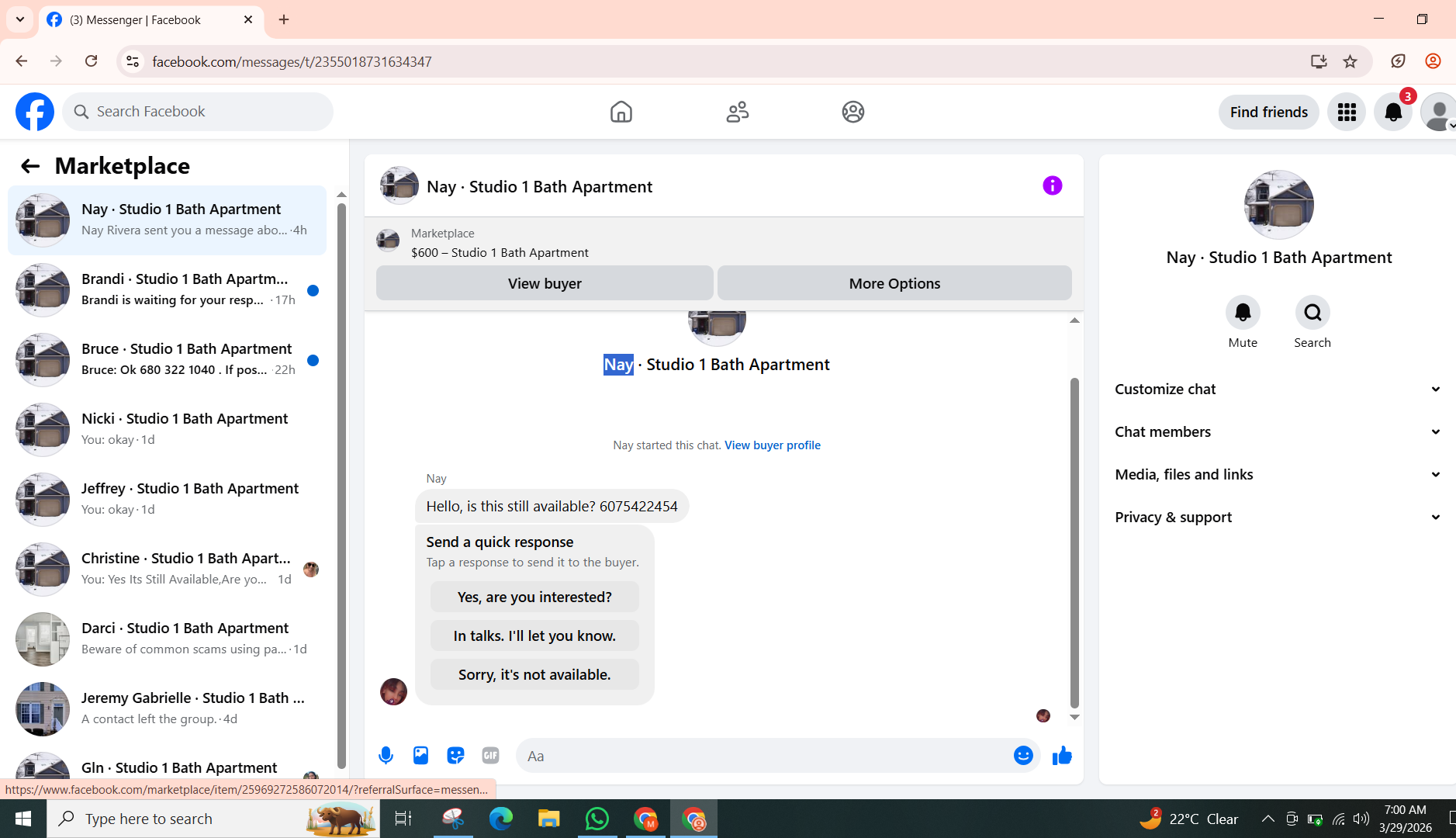Open the Christine Studio 1 Bath conversation
This screenshot has width=1456, height=838.
[x=167, y=570]
